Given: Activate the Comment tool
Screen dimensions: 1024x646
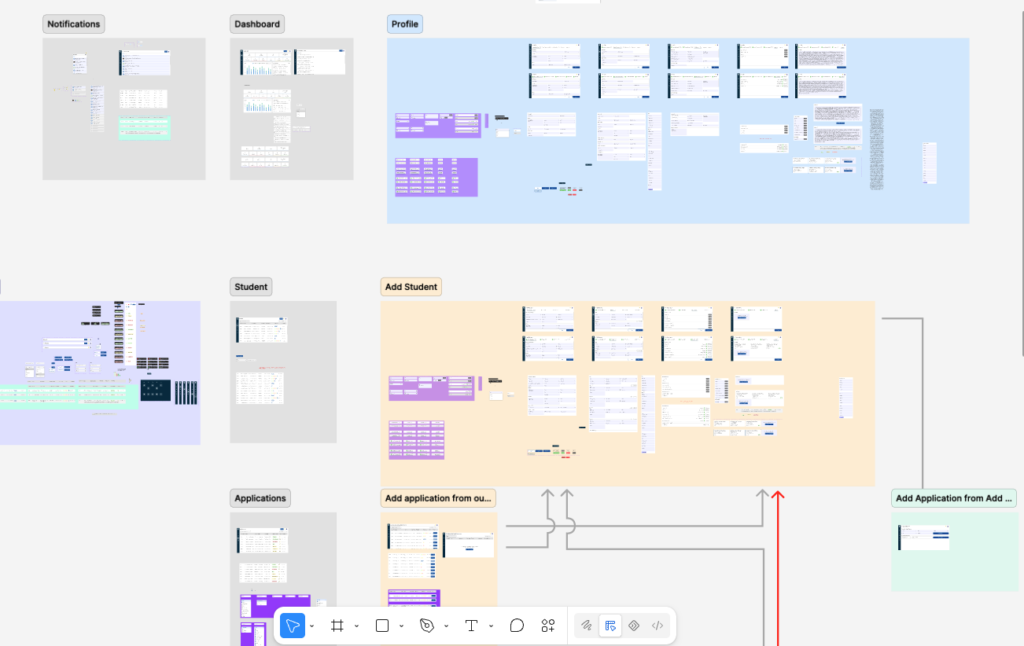Looking at the screenshot, I should [517, 626].
